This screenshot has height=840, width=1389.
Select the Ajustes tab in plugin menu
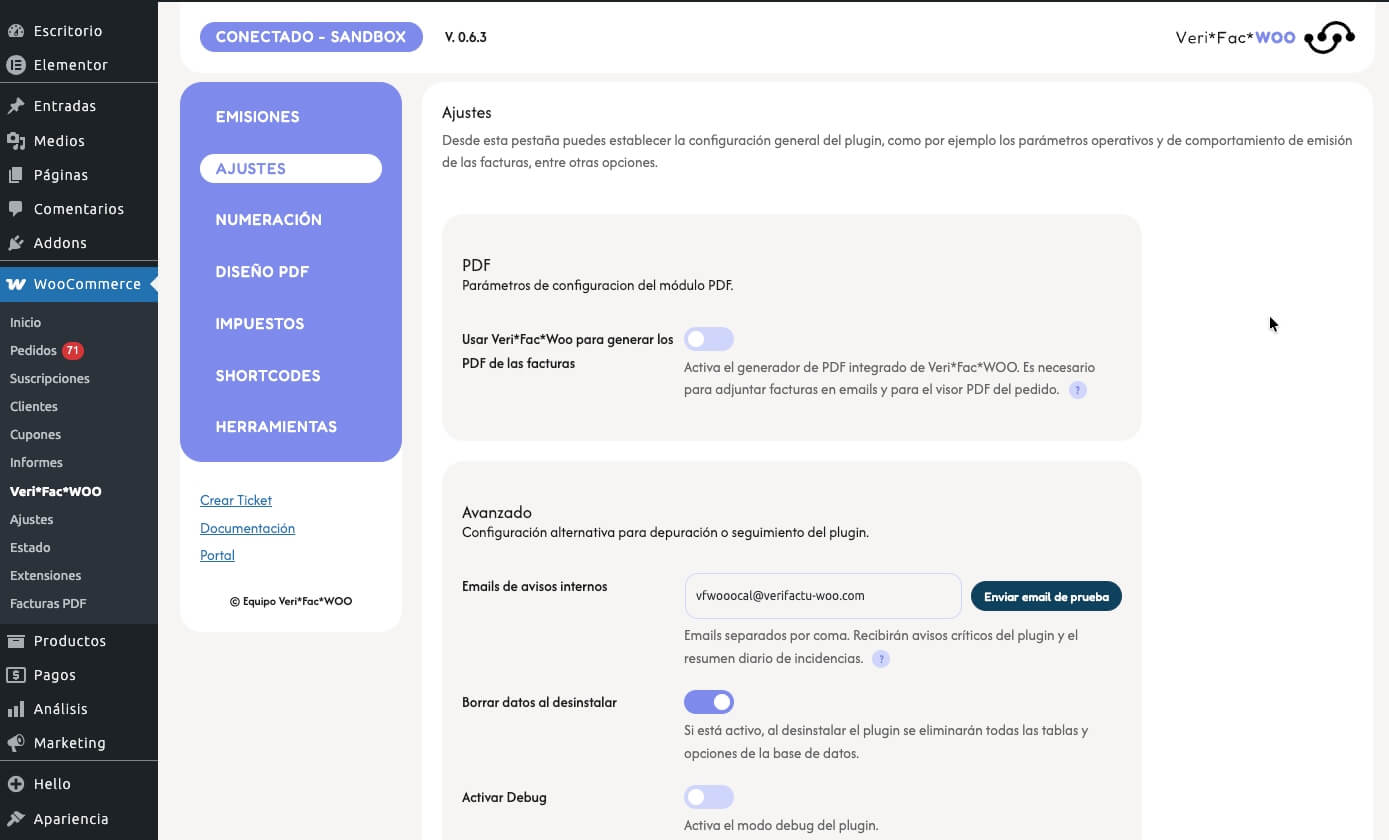click(x=291, y=169)
